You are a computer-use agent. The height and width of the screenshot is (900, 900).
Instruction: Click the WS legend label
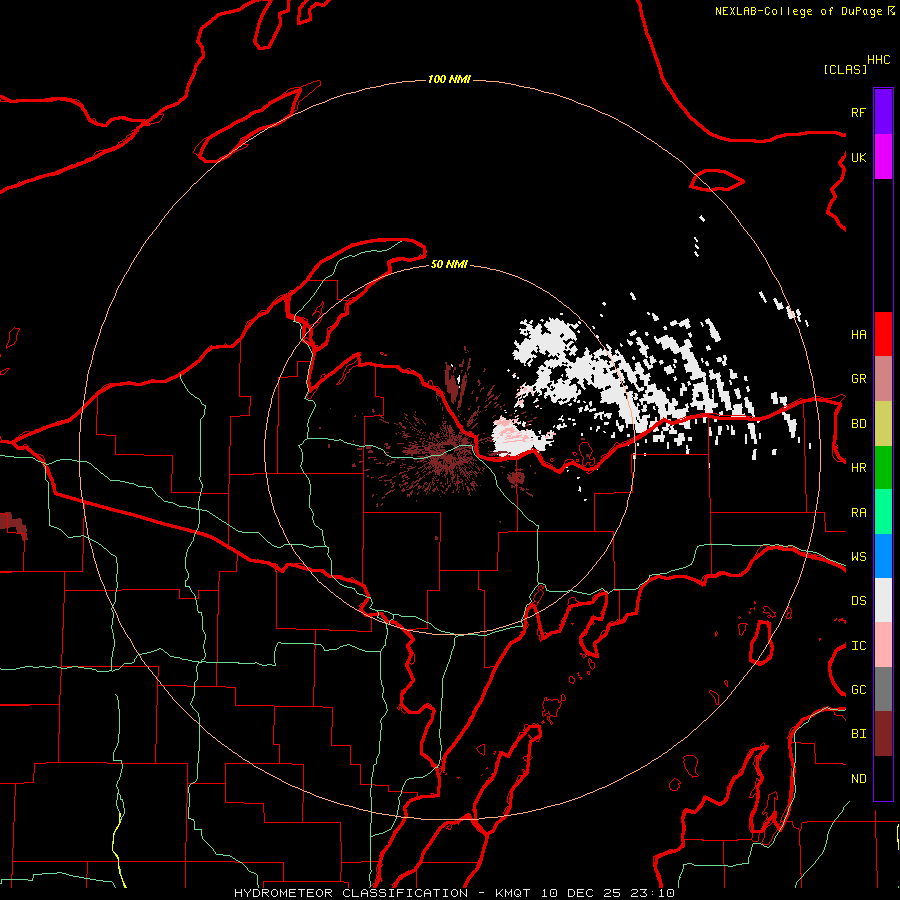coord(858,557)
